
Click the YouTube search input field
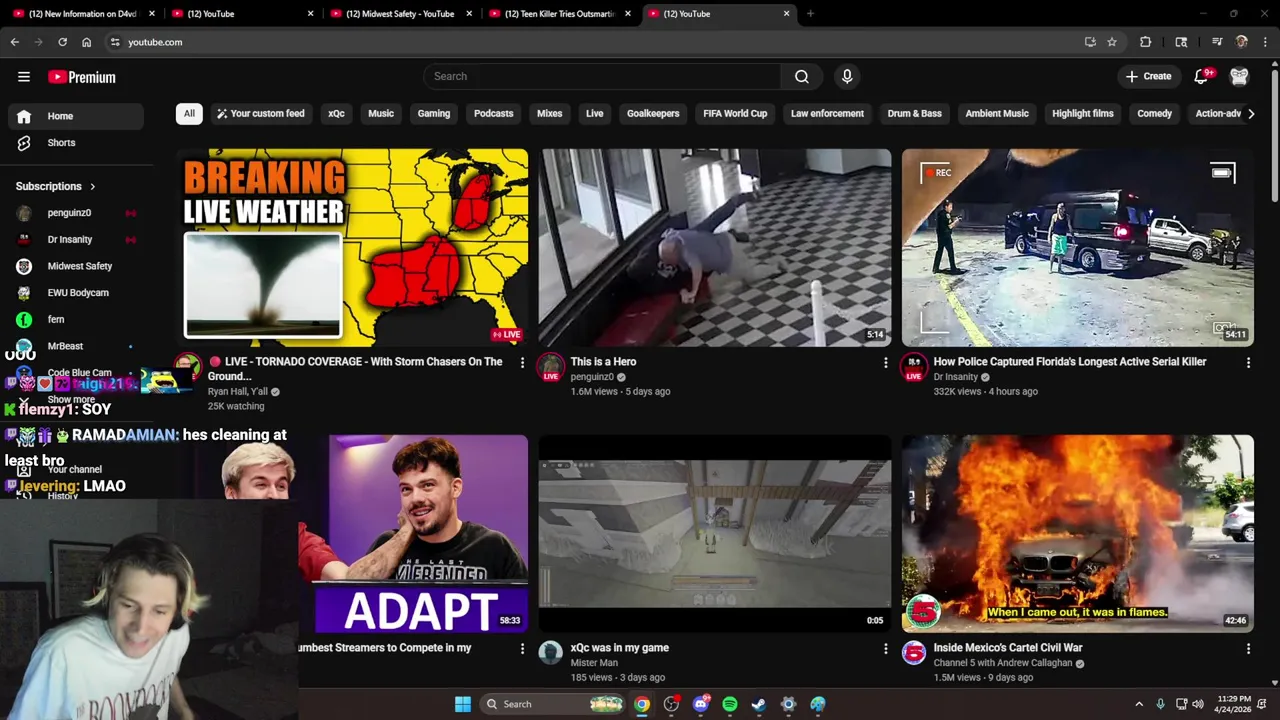click(603, 76)
